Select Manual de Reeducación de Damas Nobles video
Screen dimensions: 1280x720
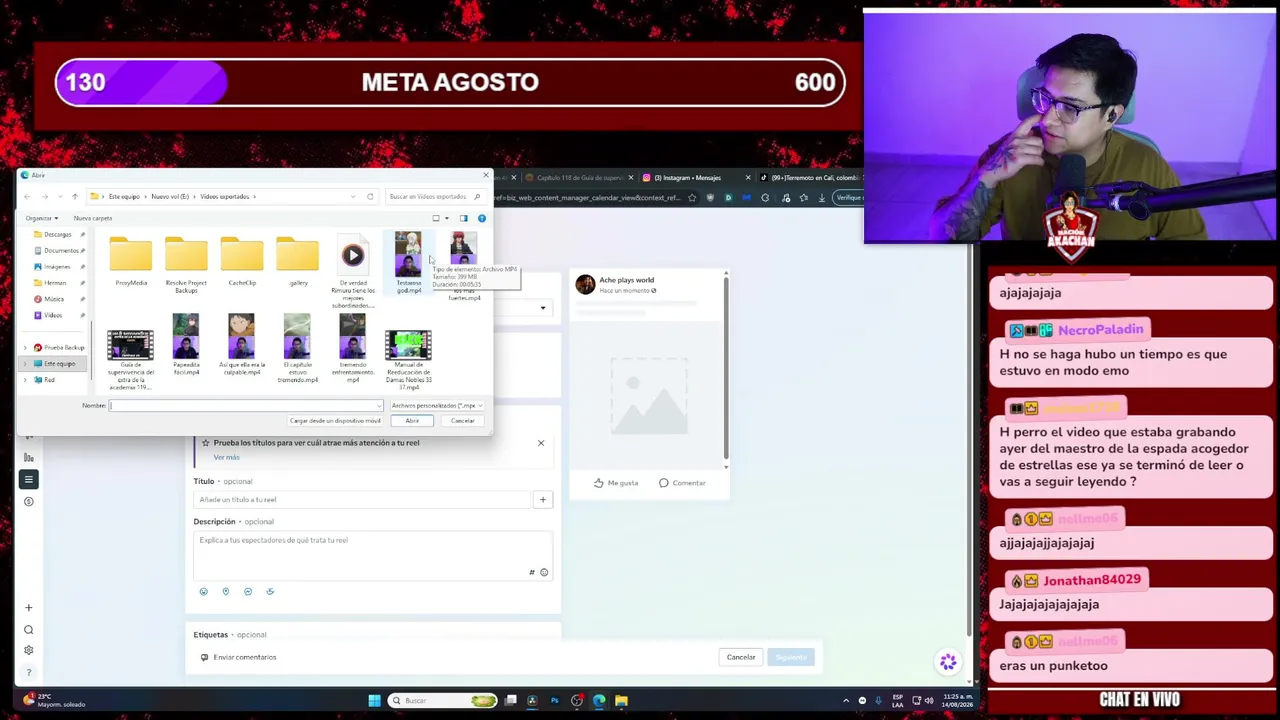408,358
